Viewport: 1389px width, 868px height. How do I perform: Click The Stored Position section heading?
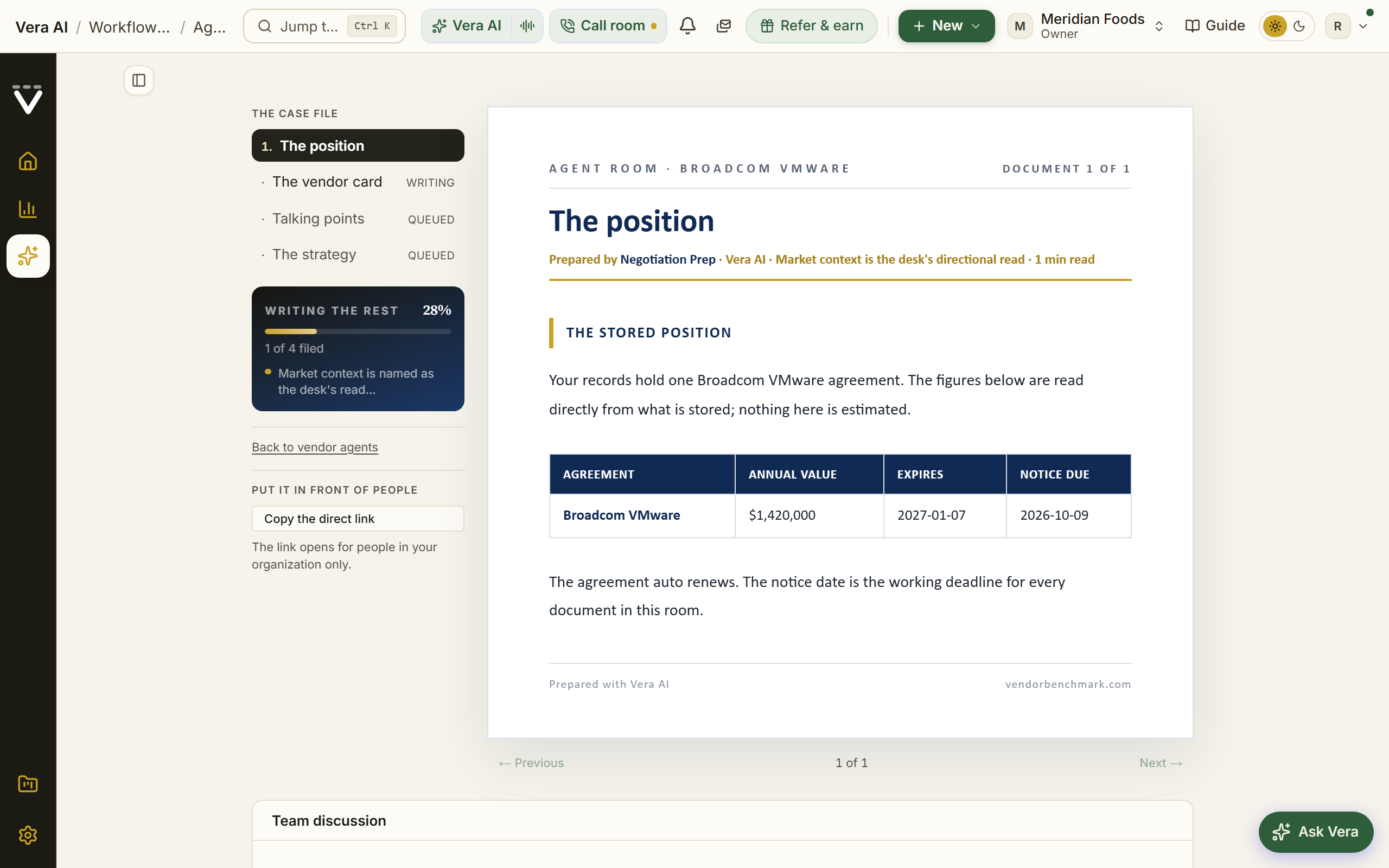point(648,333)
